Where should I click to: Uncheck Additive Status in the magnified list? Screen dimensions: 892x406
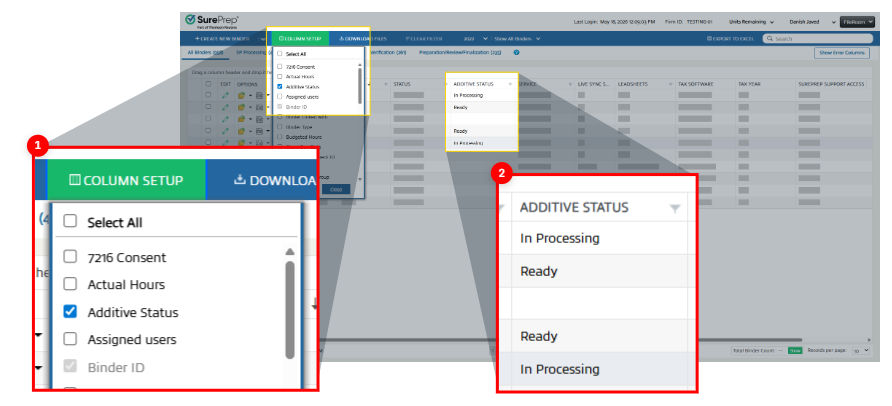tap(70, 312)
